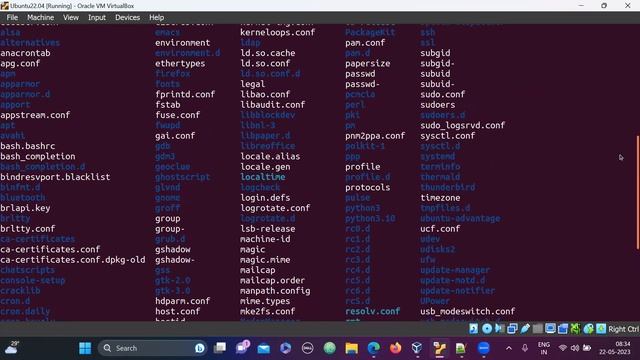Click the optical drive indicator in VirtualBox status bar
The width and height of the screenshot is (640, 360).
(x=487, y=329)
